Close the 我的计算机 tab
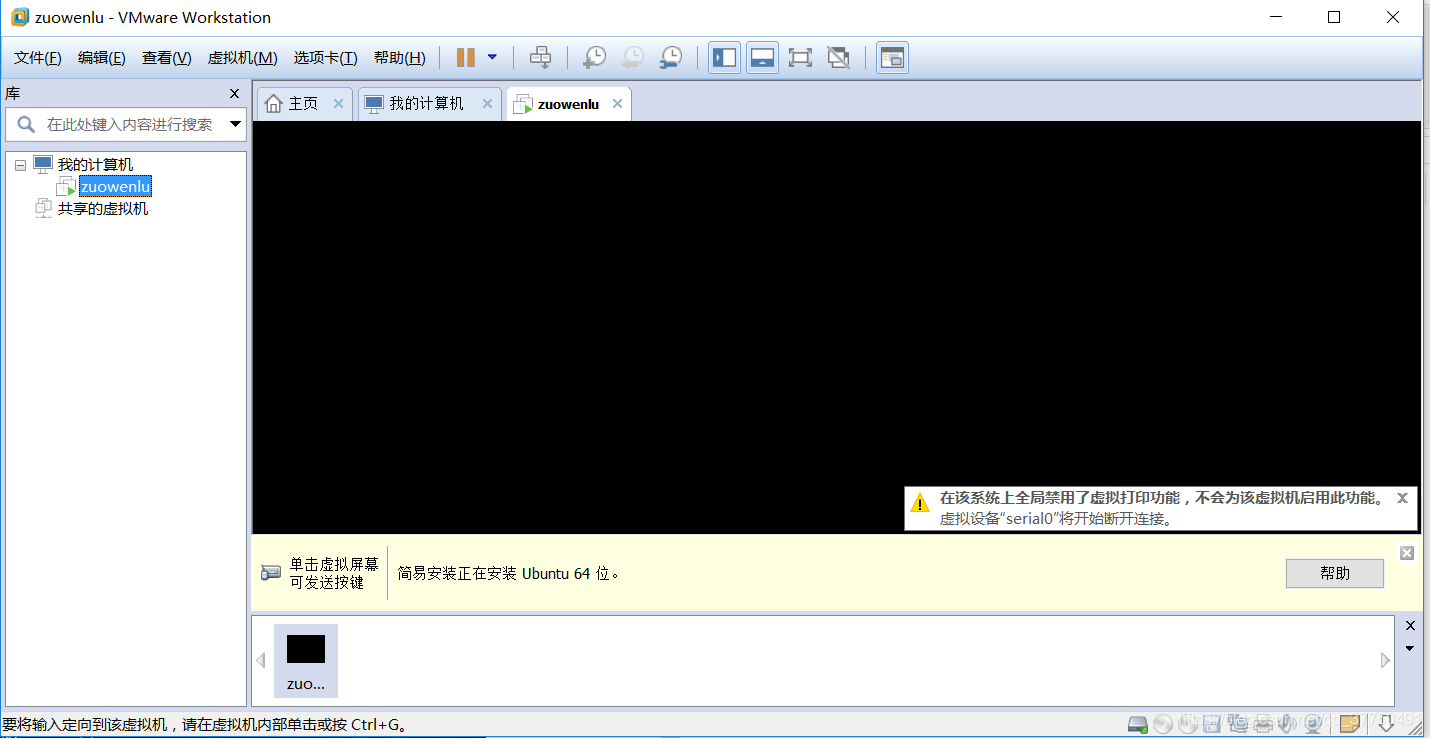 pyautogui.click(x=487, y=103)
